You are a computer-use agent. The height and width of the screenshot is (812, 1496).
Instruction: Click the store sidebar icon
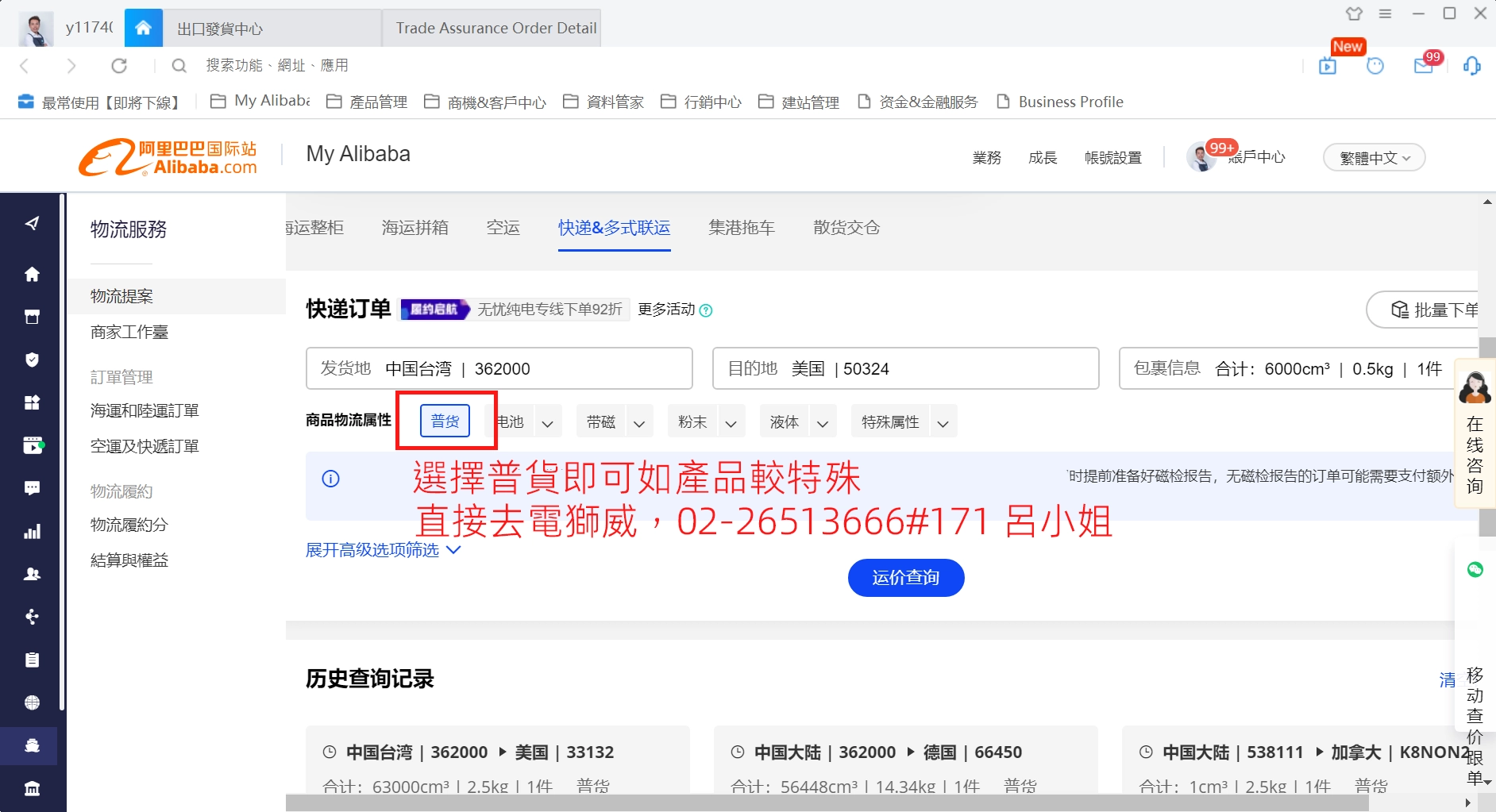tap(32, 317)
